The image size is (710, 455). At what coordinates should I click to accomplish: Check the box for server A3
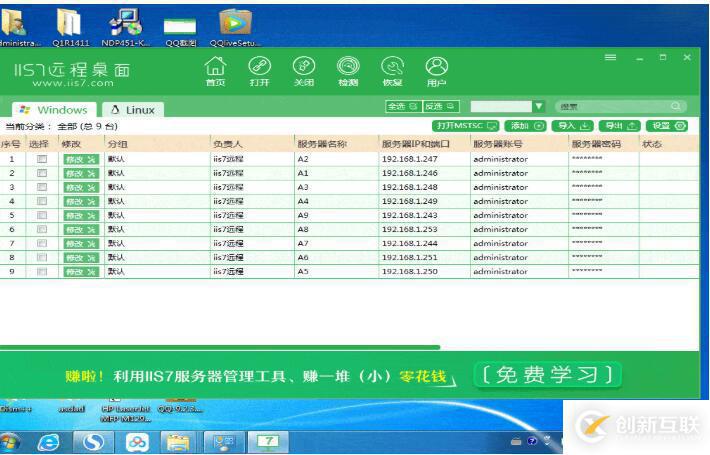pos(42,187)
